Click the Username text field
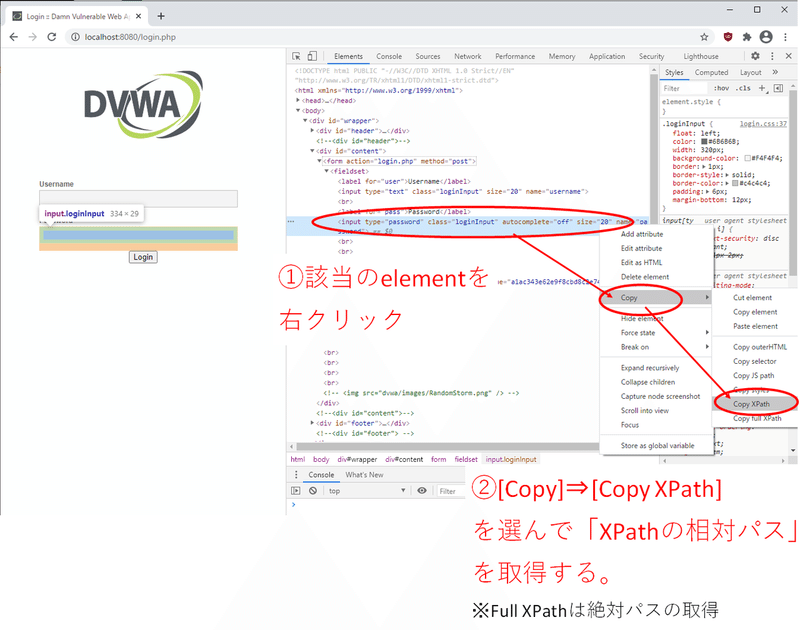 (138, 198)
